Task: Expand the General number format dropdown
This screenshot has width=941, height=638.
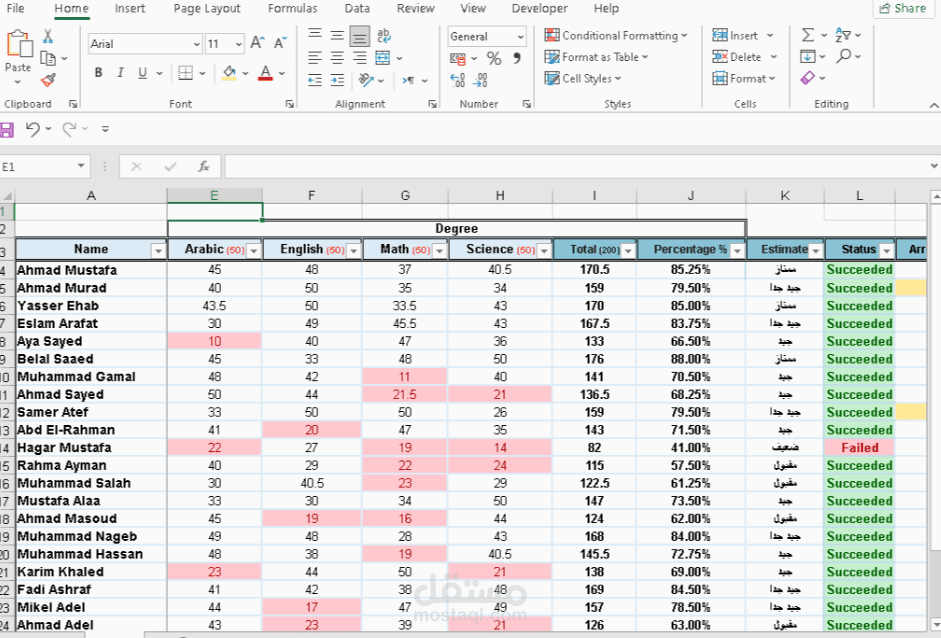Action: click(520, 37)
